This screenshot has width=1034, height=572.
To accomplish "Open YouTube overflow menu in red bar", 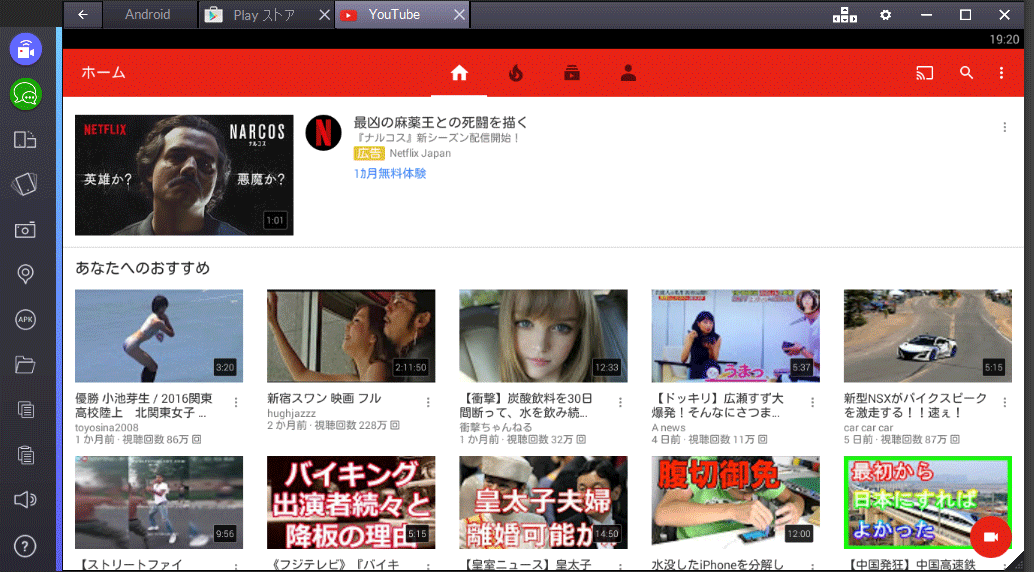I will [1001, 73].
